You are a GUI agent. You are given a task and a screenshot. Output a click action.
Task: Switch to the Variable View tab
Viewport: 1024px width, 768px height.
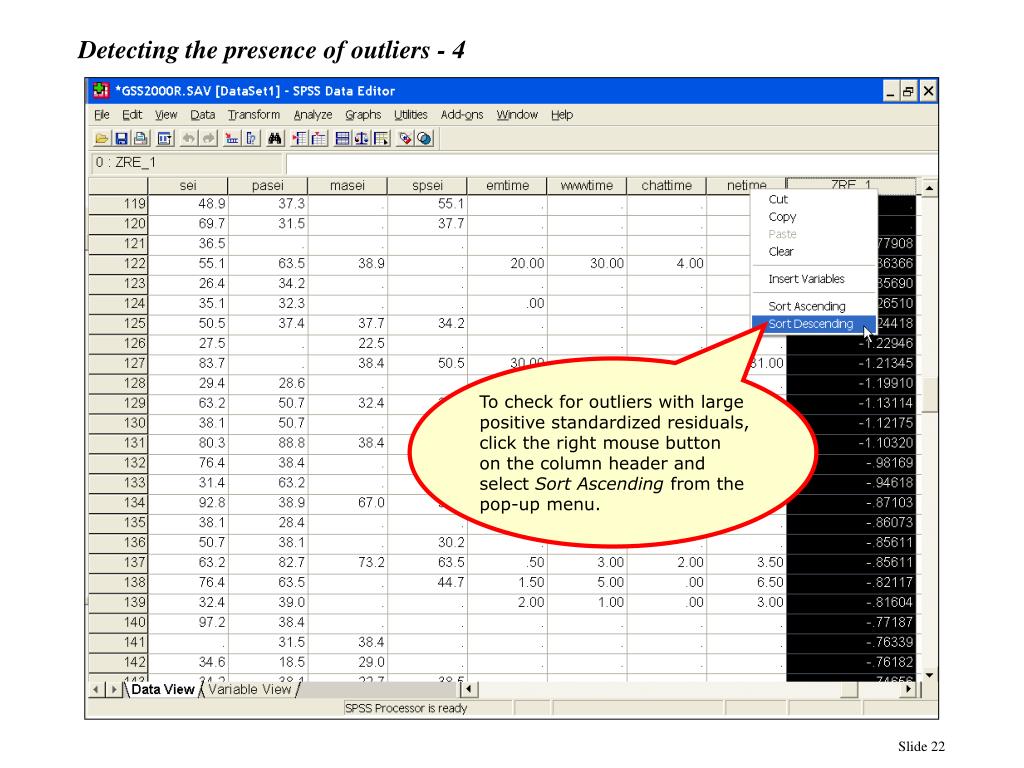pos(249,690)
